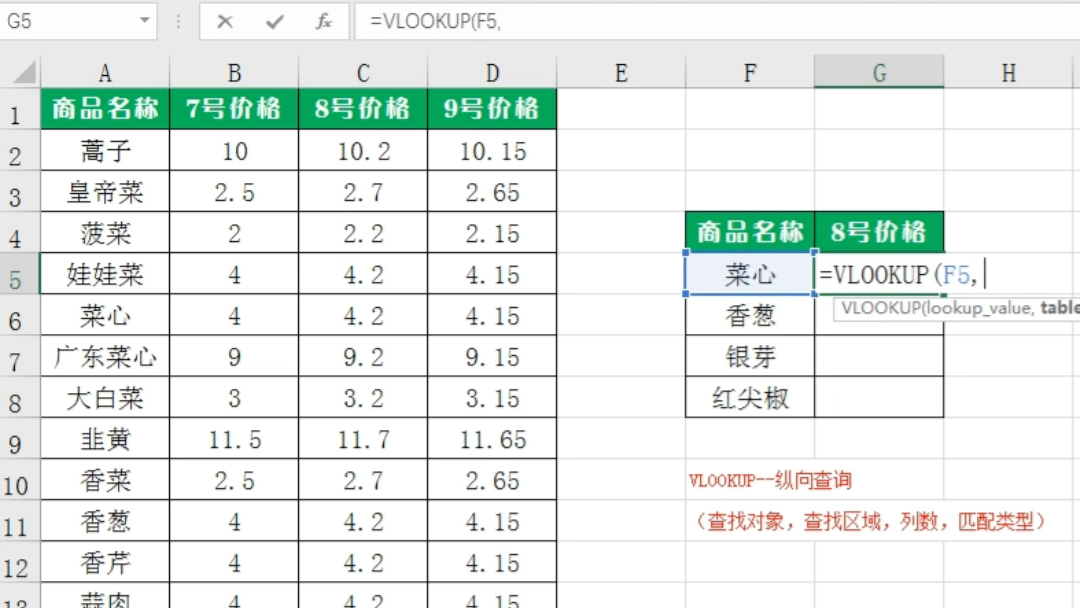Click the cell containing 皇帝菜

pyautogui.click(x=105, y=191)
